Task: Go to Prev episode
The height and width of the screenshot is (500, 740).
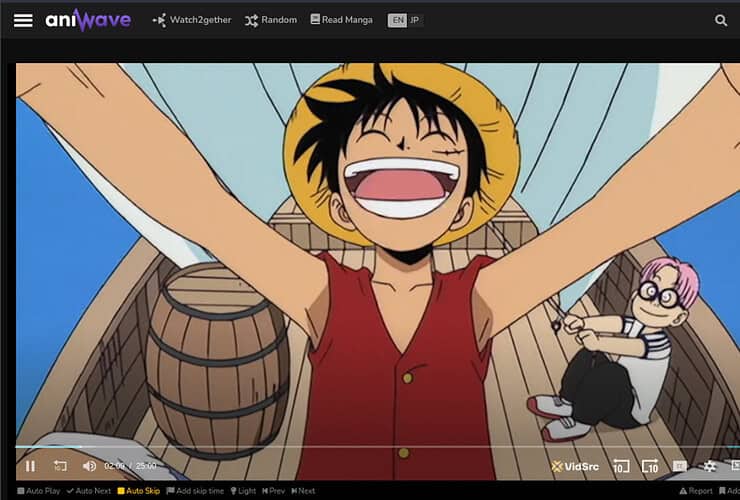Action: click(274, 491)
